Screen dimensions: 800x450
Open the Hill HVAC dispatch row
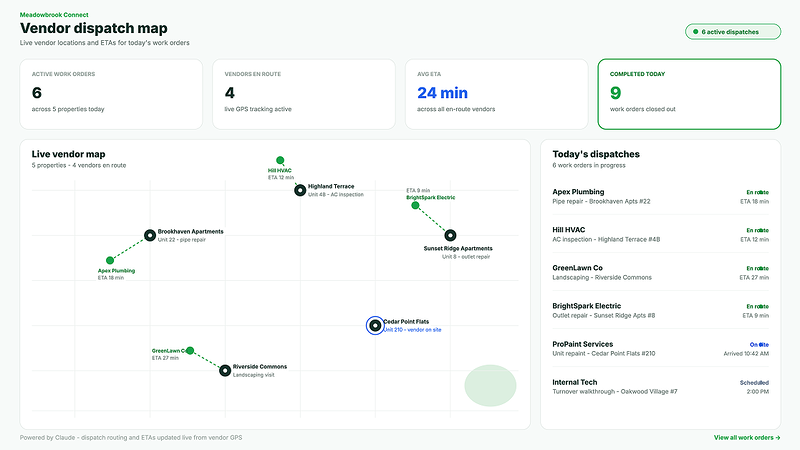pos(660,234)
